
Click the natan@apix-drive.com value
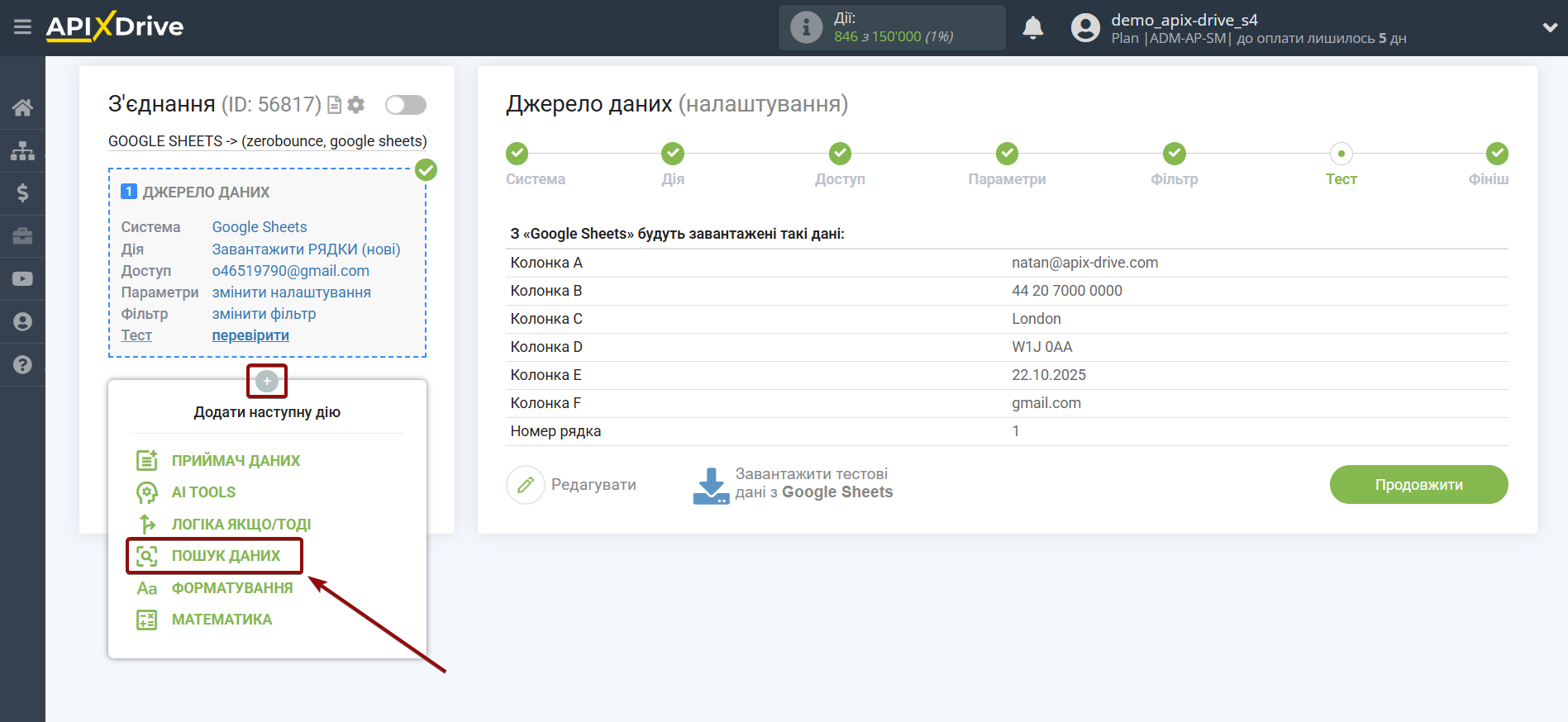pyautogui.click(x=1084, y=263)
